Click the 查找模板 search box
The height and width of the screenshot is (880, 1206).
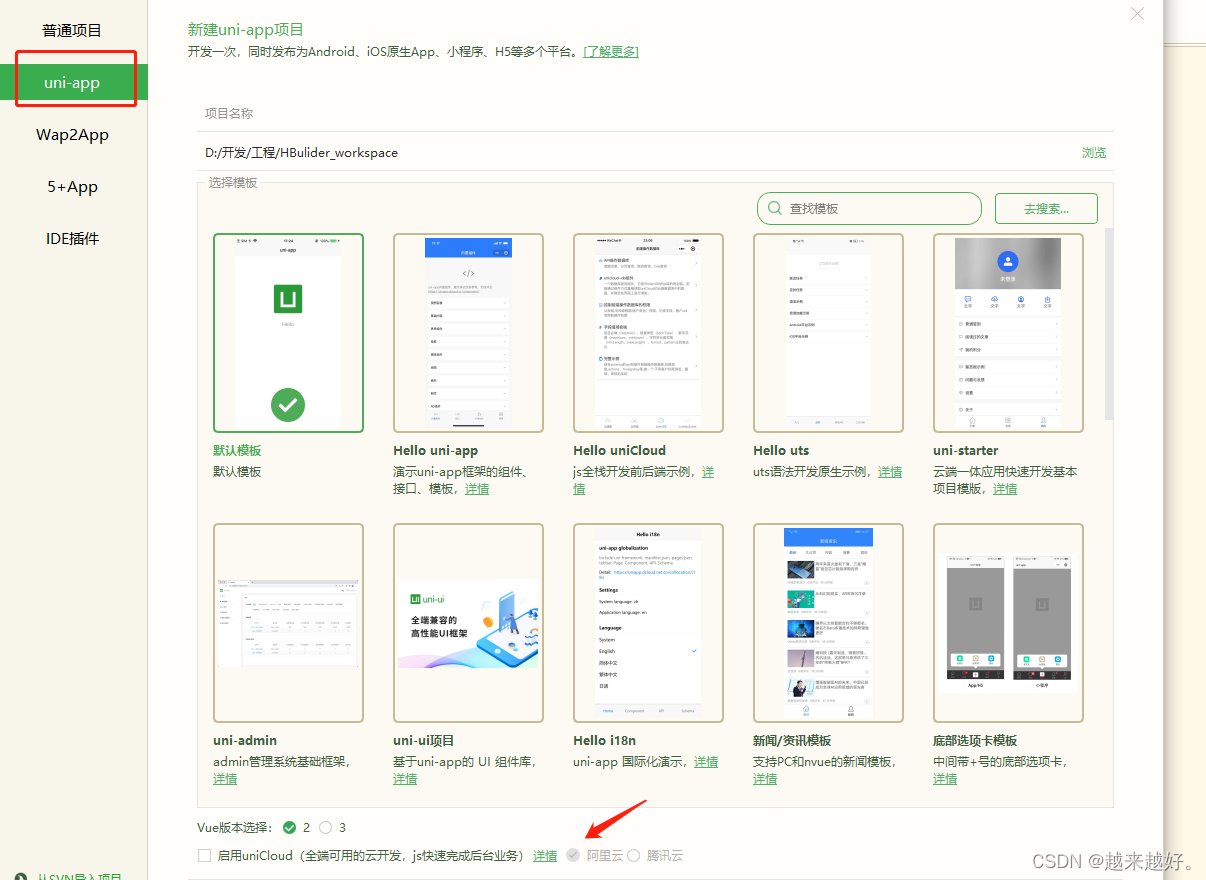(869, 208)
